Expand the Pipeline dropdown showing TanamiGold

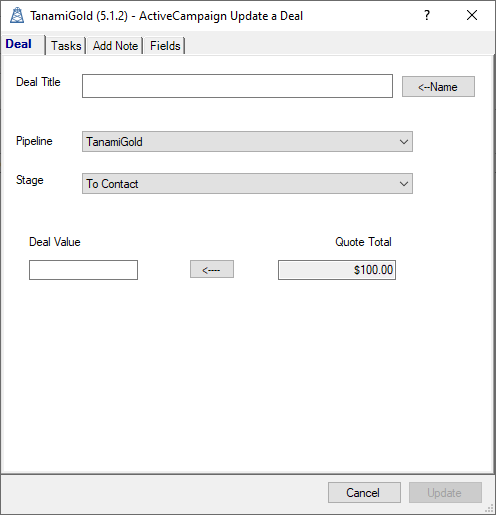click(x=247, y=142)
